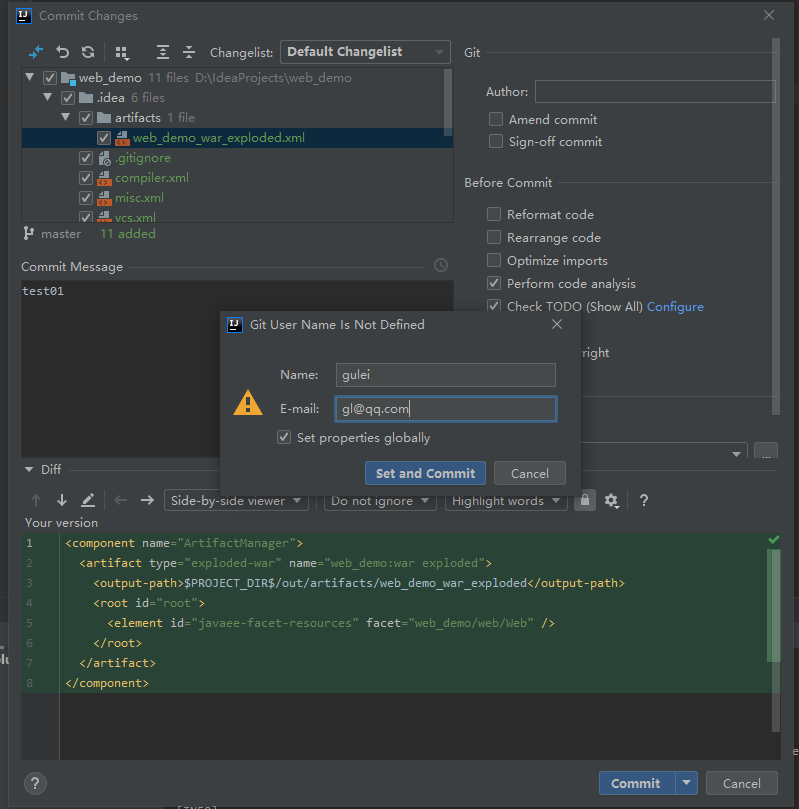Open the Configure link for TODO check
799x809 pixels.
click(675, 306)
